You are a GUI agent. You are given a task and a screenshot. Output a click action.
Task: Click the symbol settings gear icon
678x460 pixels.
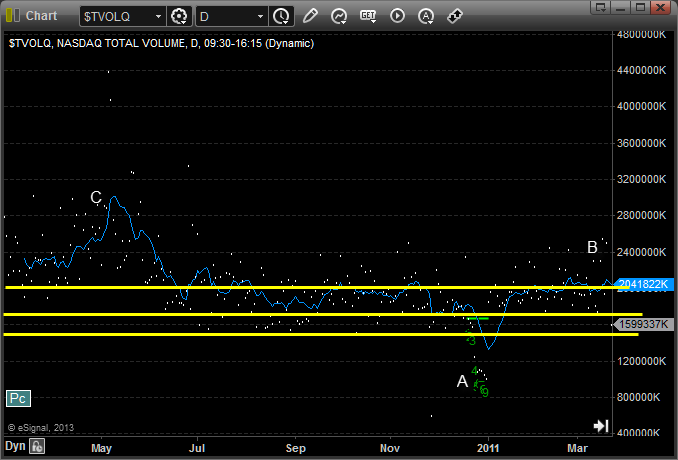pos(180,16)
